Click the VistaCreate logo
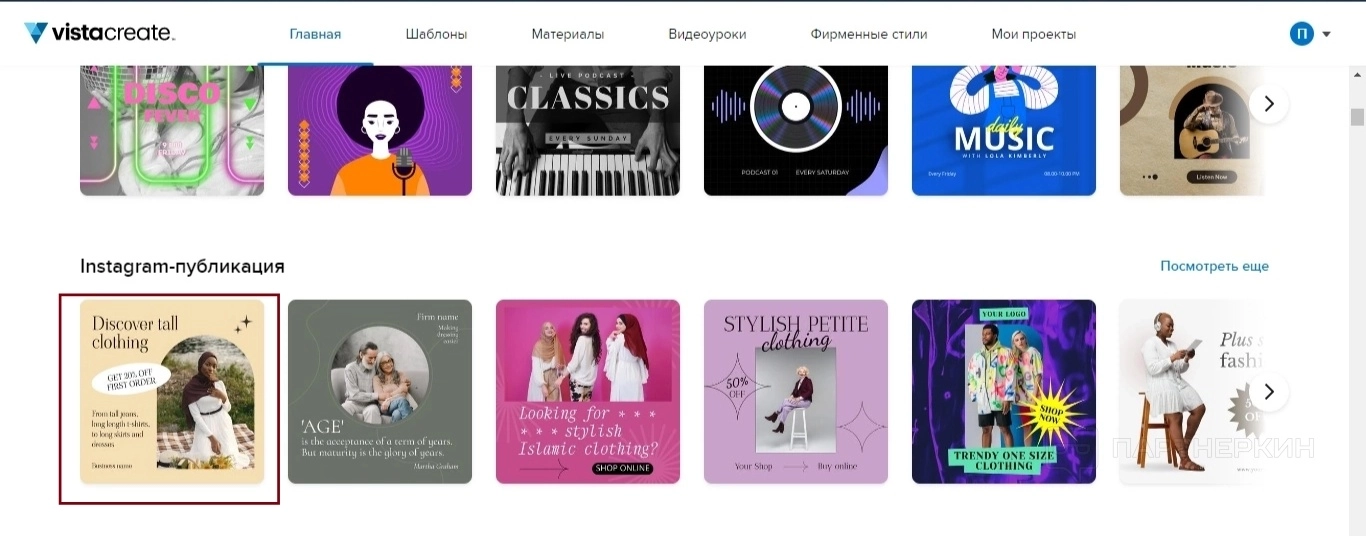The height and width of the screenshot is (536, 1366). (x=100, y=33)
